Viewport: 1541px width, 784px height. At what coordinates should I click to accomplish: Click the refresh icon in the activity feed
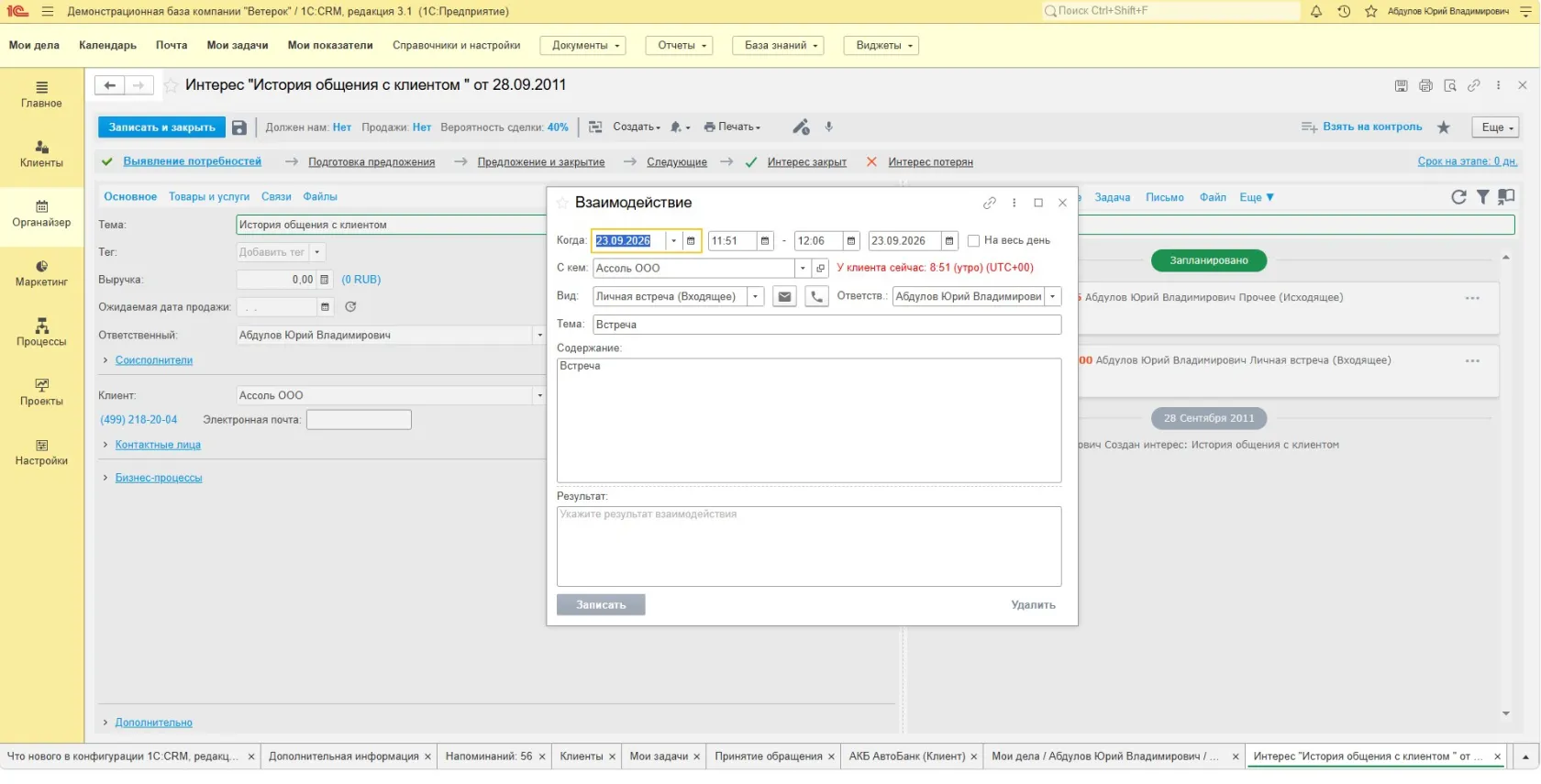1458,197
